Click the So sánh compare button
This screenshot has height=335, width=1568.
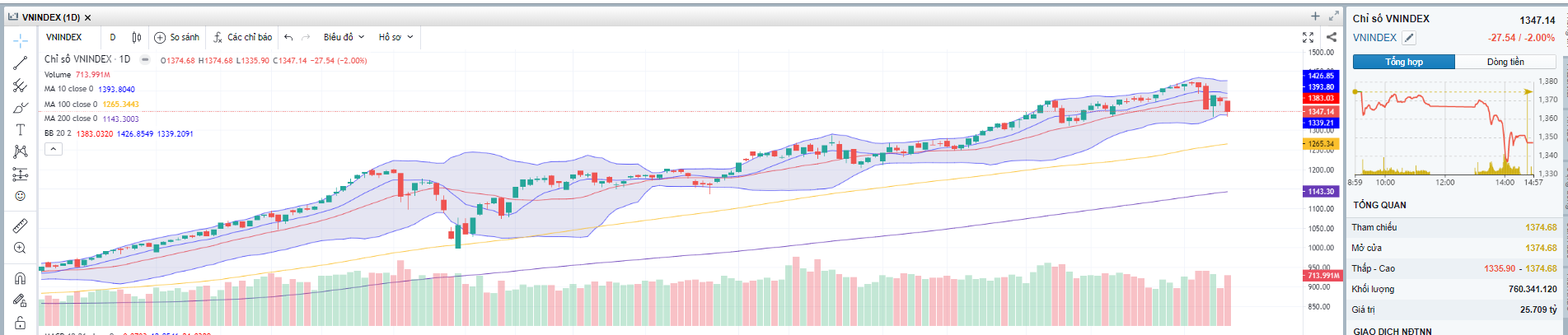tap(176, 37)
